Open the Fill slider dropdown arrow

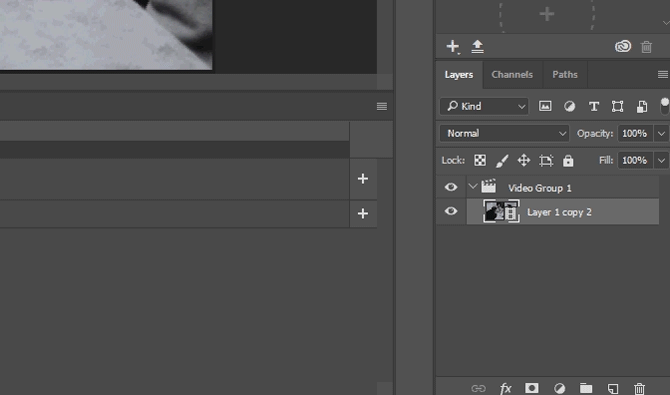[x=661, y=160]
